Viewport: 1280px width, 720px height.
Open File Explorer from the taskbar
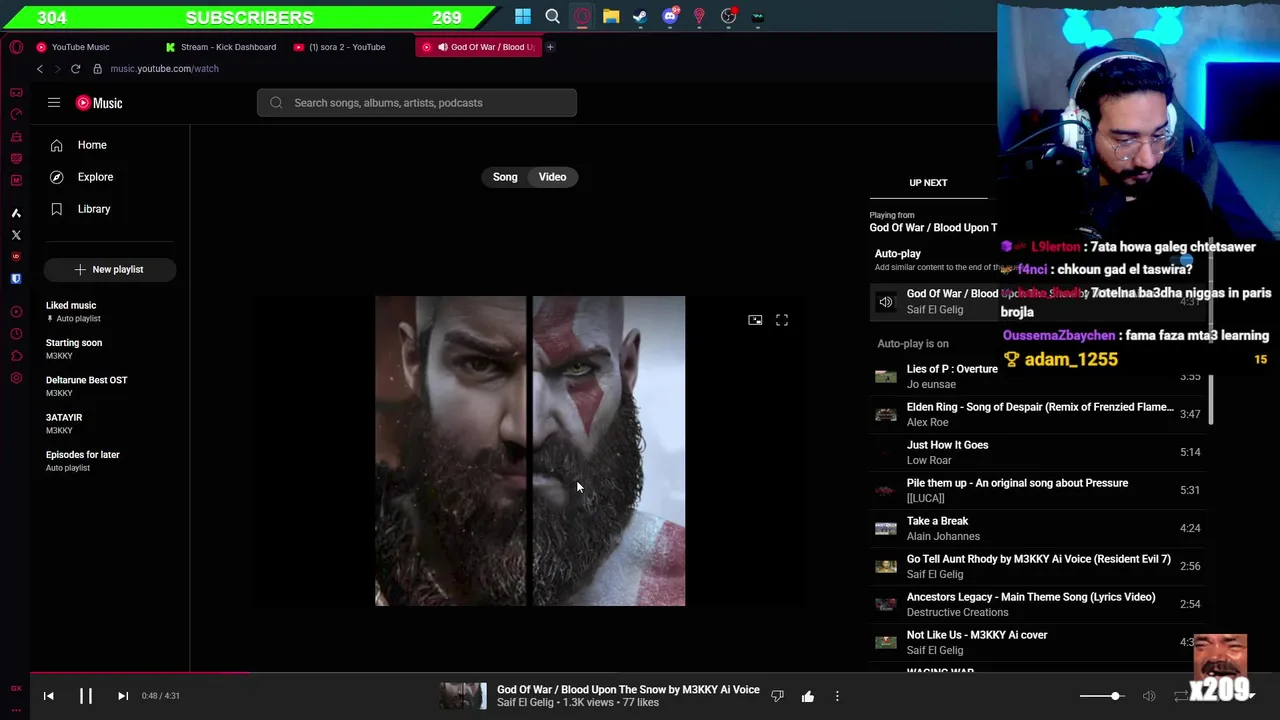(x=611, y=16)
